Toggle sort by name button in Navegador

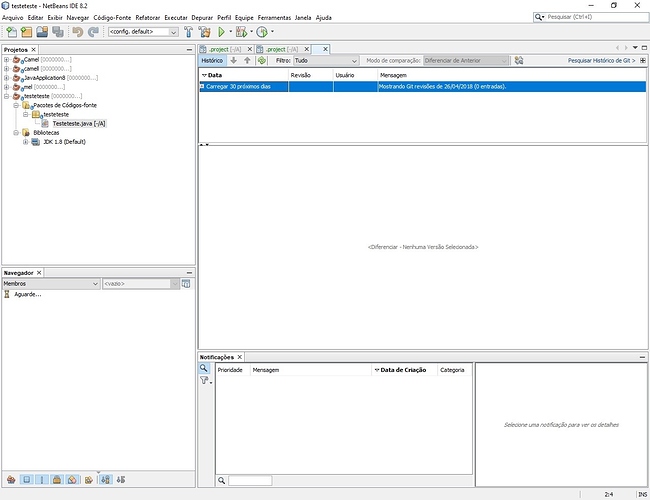[x=106, y=480]
